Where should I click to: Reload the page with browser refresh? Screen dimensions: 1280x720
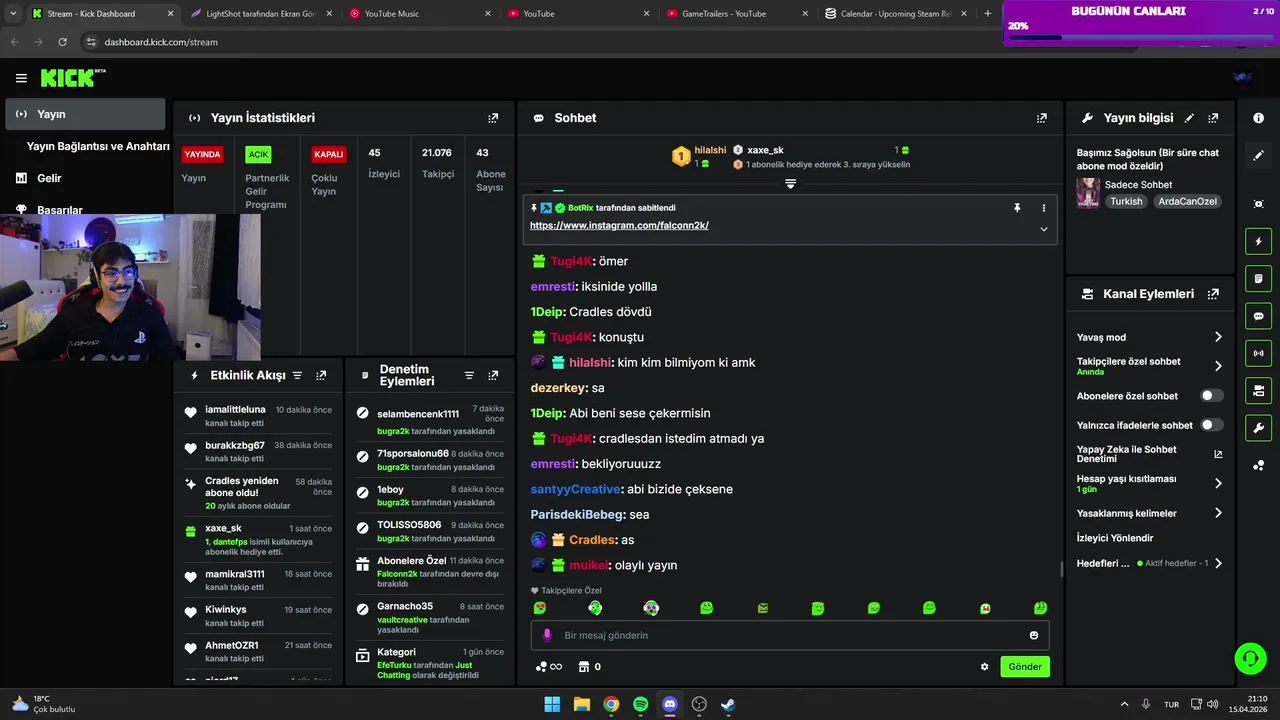pyautogui.click(x=63, y=42)
